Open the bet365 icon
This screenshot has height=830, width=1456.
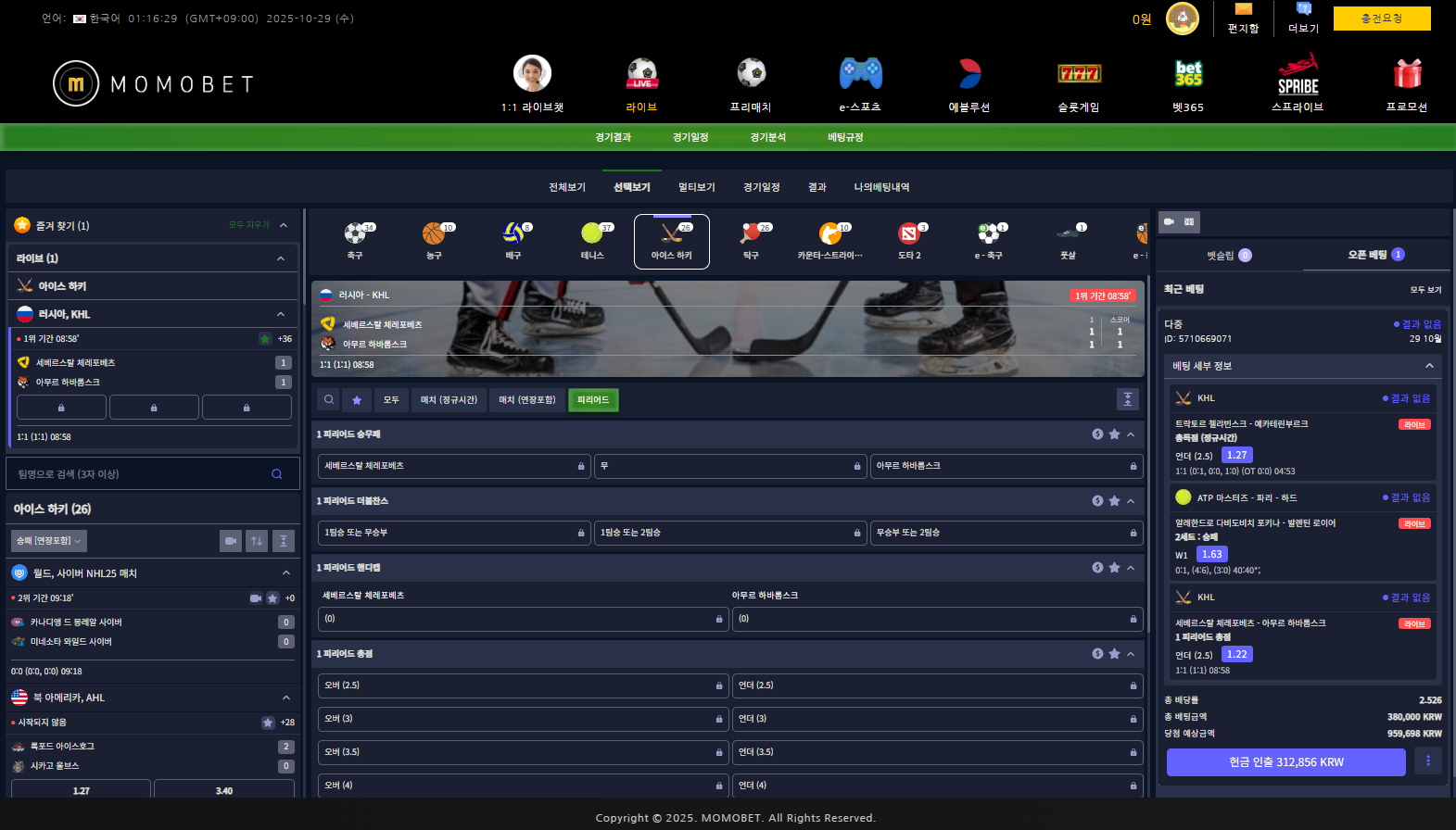(x=1188, y=74)
